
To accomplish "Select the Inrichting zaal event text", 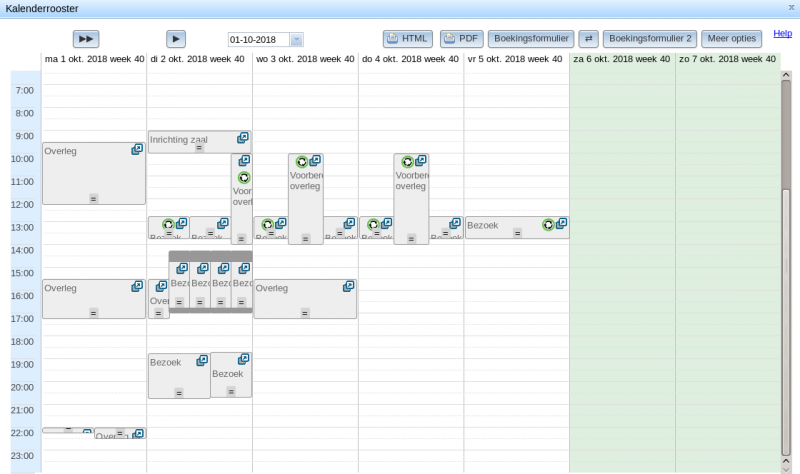I will click(179, 139).
